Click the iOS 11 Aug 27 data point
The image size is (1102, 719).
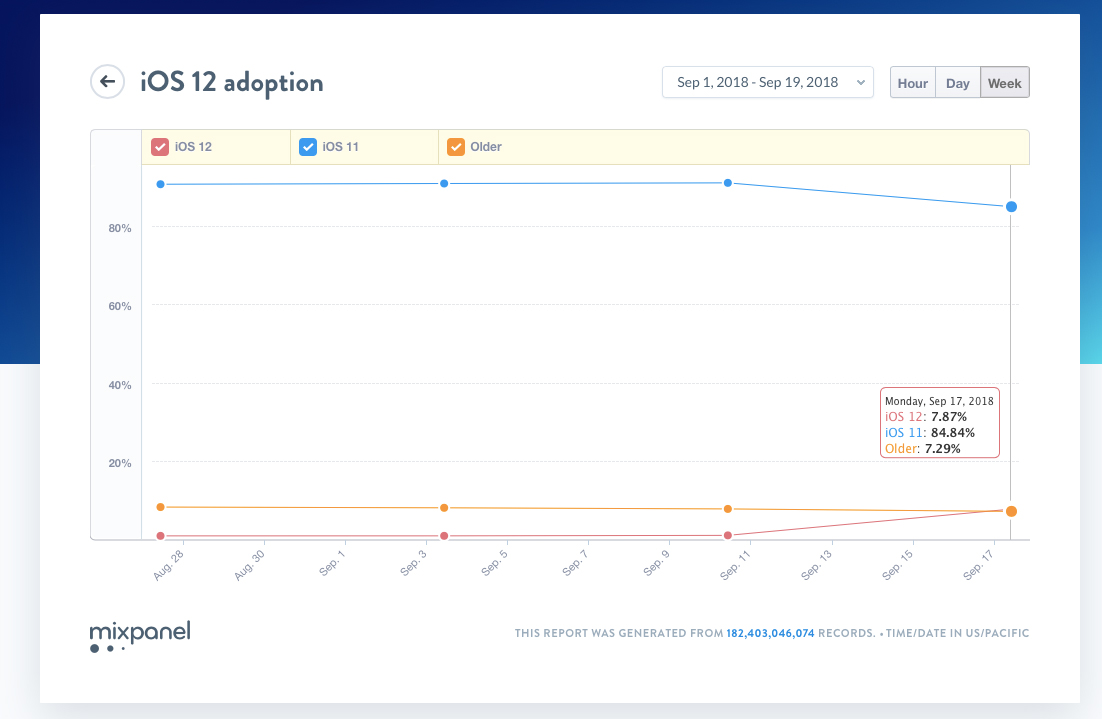point(160,184)
